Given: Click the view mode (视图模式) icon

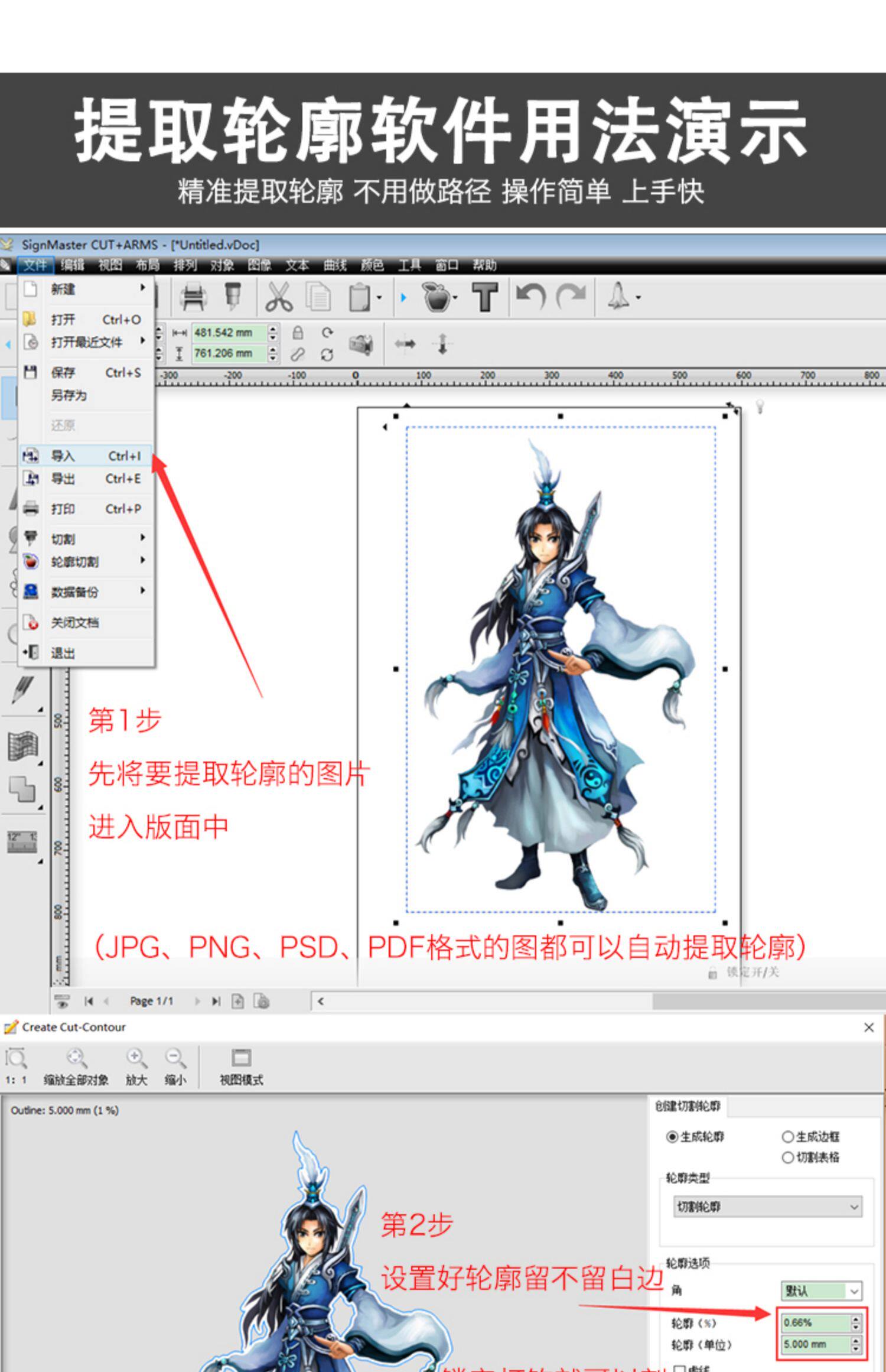Looking at the screenshot, I should pyautogui.click(x=241, y=1066).
